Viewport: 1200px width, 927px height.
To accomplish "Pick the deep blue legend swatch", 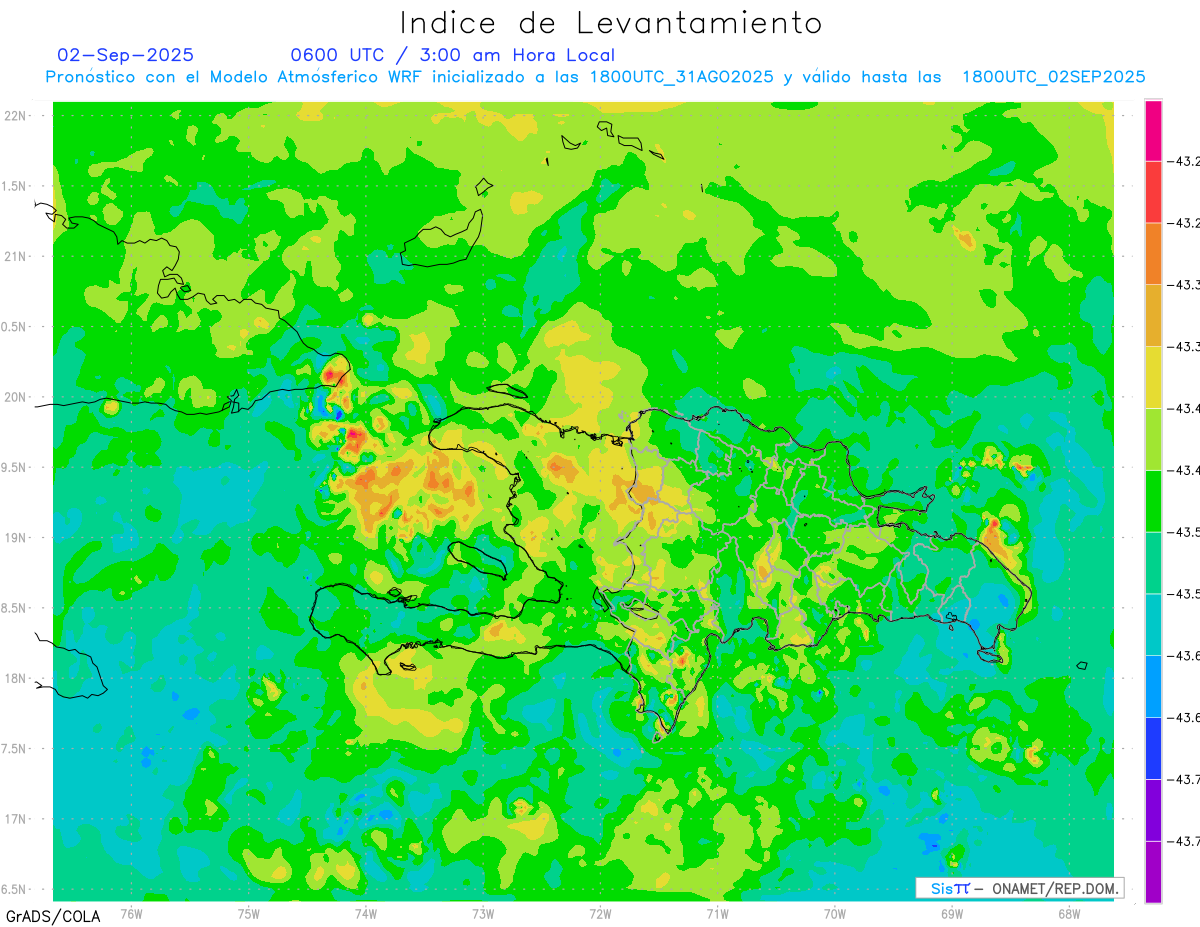I will pos(1153,748).
